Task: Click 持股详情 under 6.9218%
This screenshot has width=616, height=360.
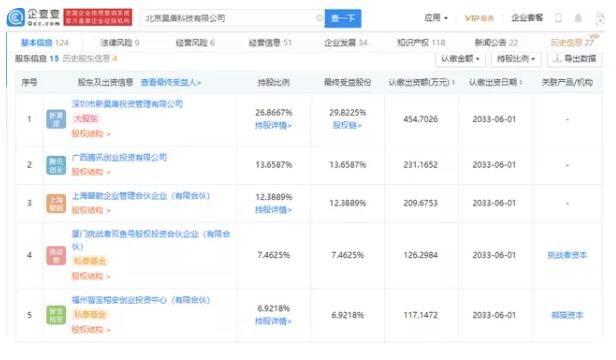Action: point(273,321)
